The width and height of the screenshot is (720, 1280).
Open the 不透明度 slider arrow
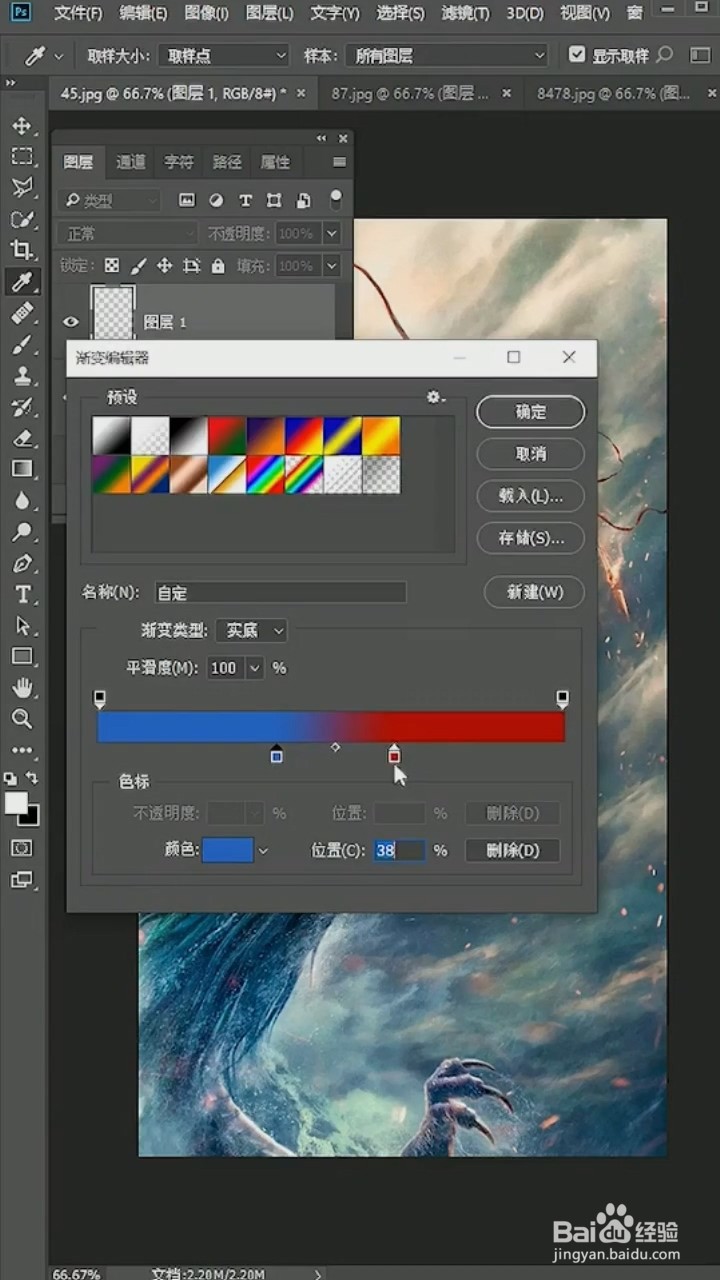[x=332, y=234]
